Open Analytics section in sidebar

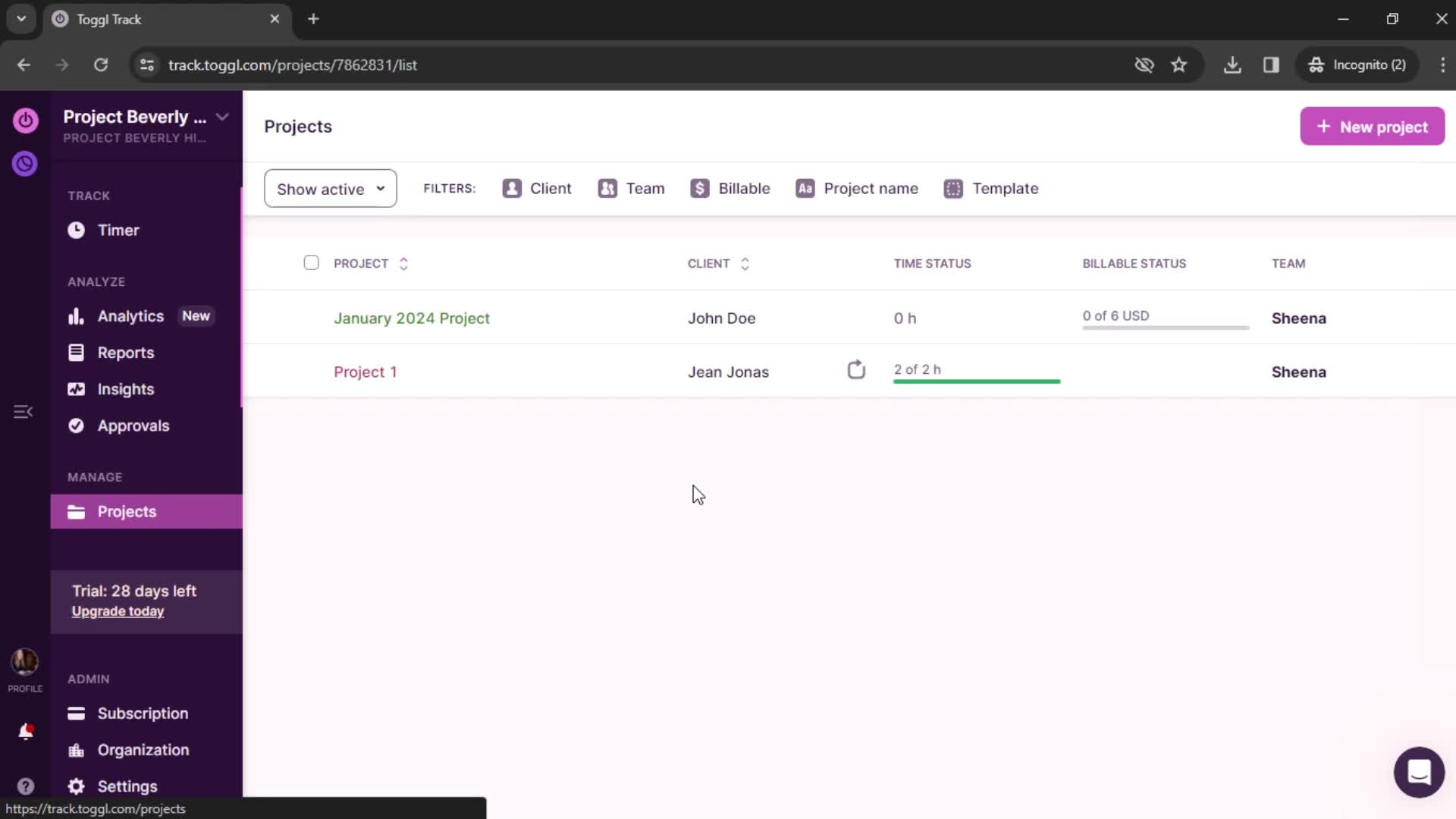click(x=130, y=315)
